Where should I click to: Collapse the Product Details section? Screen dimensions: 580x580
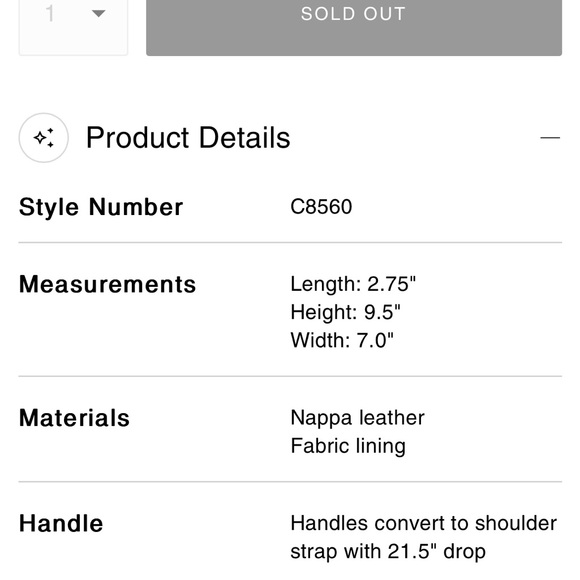pos(550,138)
